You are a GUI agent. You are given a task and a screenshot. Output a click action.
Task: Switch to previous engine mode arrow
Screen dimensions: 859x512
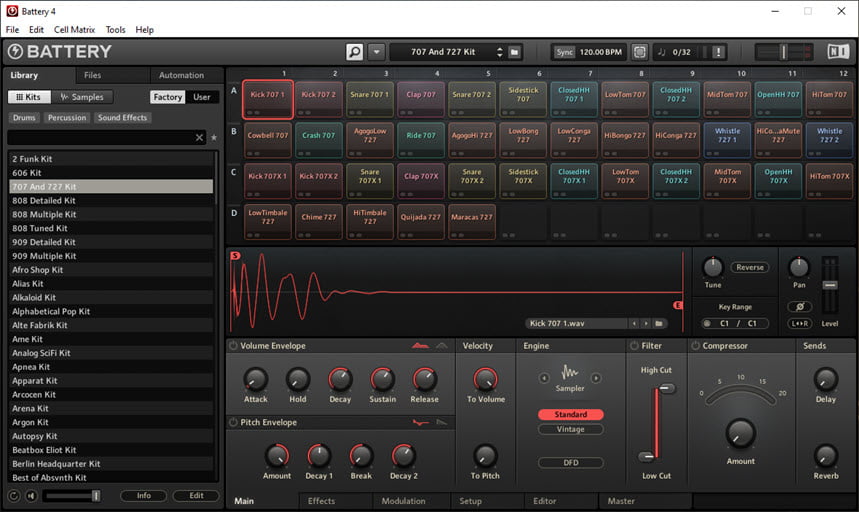[x=543, y=378]
